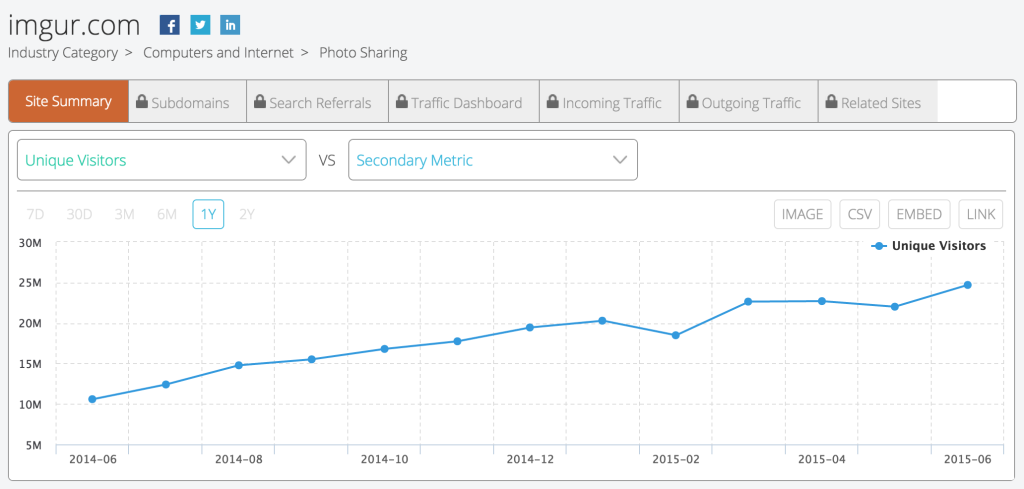The width and height of the screenshot is (1024, 489).
Task: Choose the 3M time range
Action: tap(124, 214)
